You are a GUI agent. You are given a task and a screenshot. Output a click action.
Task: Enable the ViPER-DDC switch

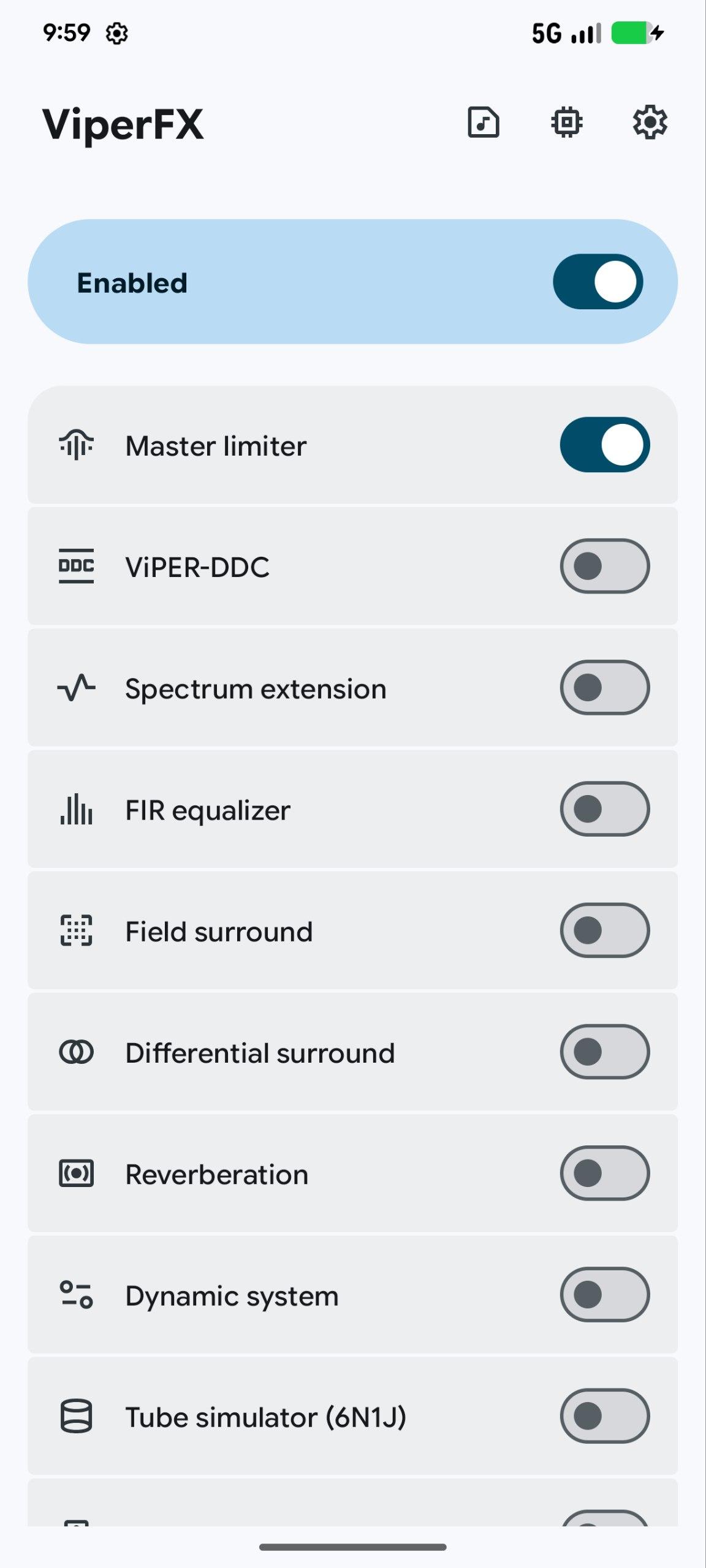tap(604, 566)
